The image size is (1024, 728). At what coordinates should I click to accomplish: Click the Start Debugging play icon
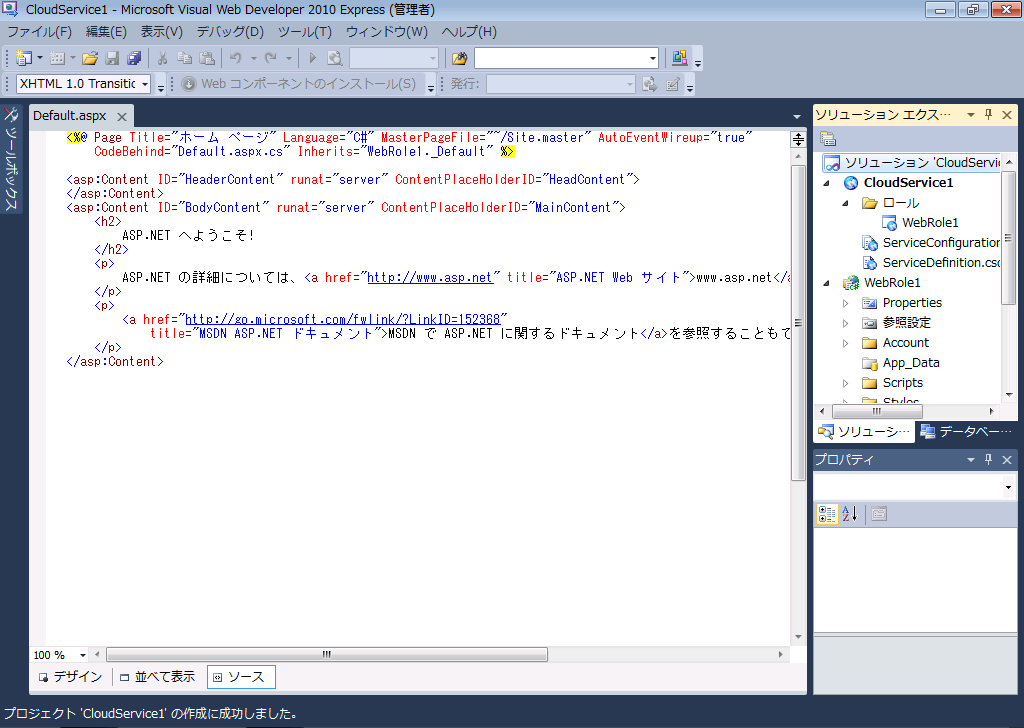tap(312, 58)
